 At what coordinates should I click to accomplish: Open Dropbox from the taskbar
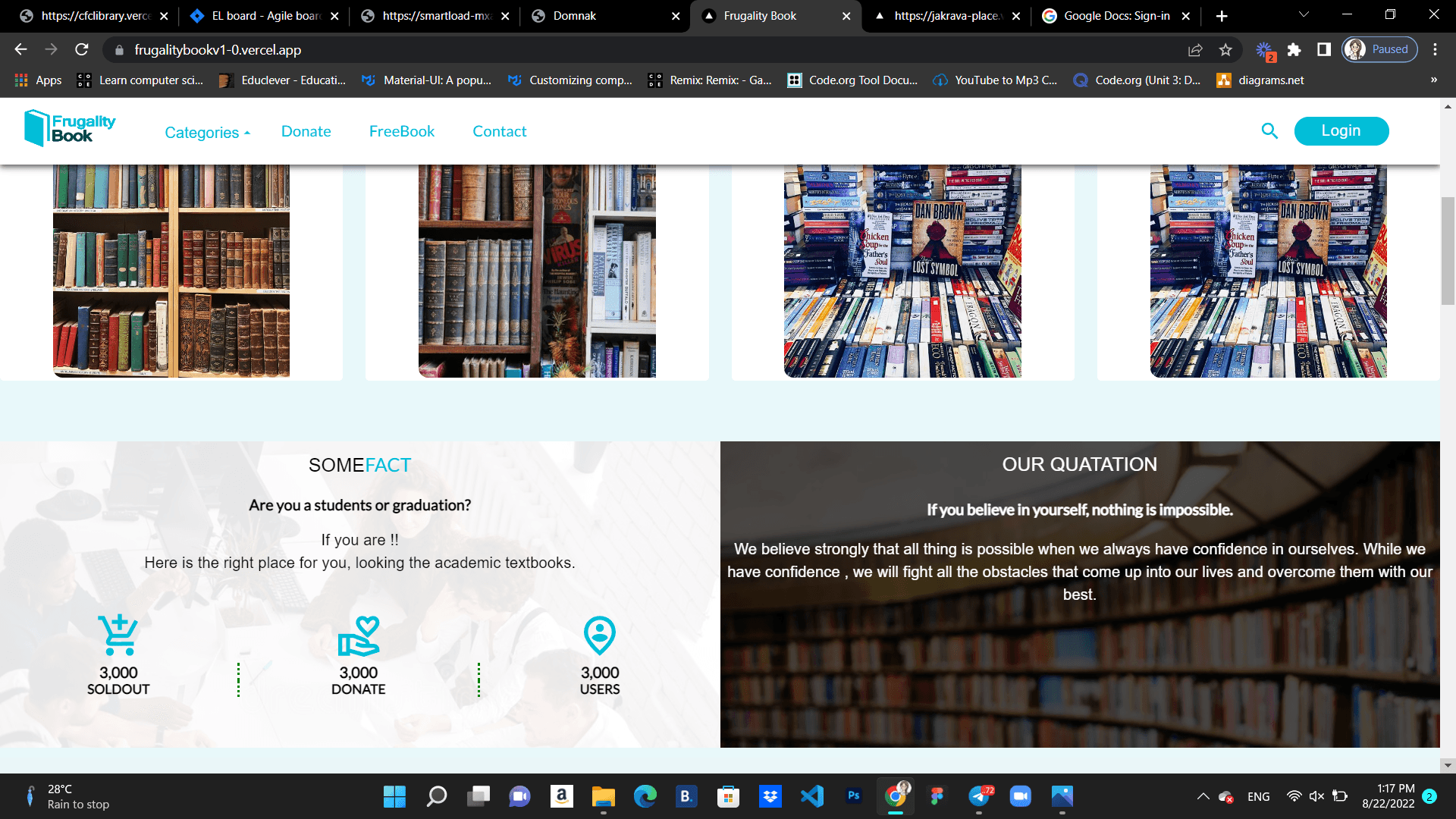tap(770, 796)
